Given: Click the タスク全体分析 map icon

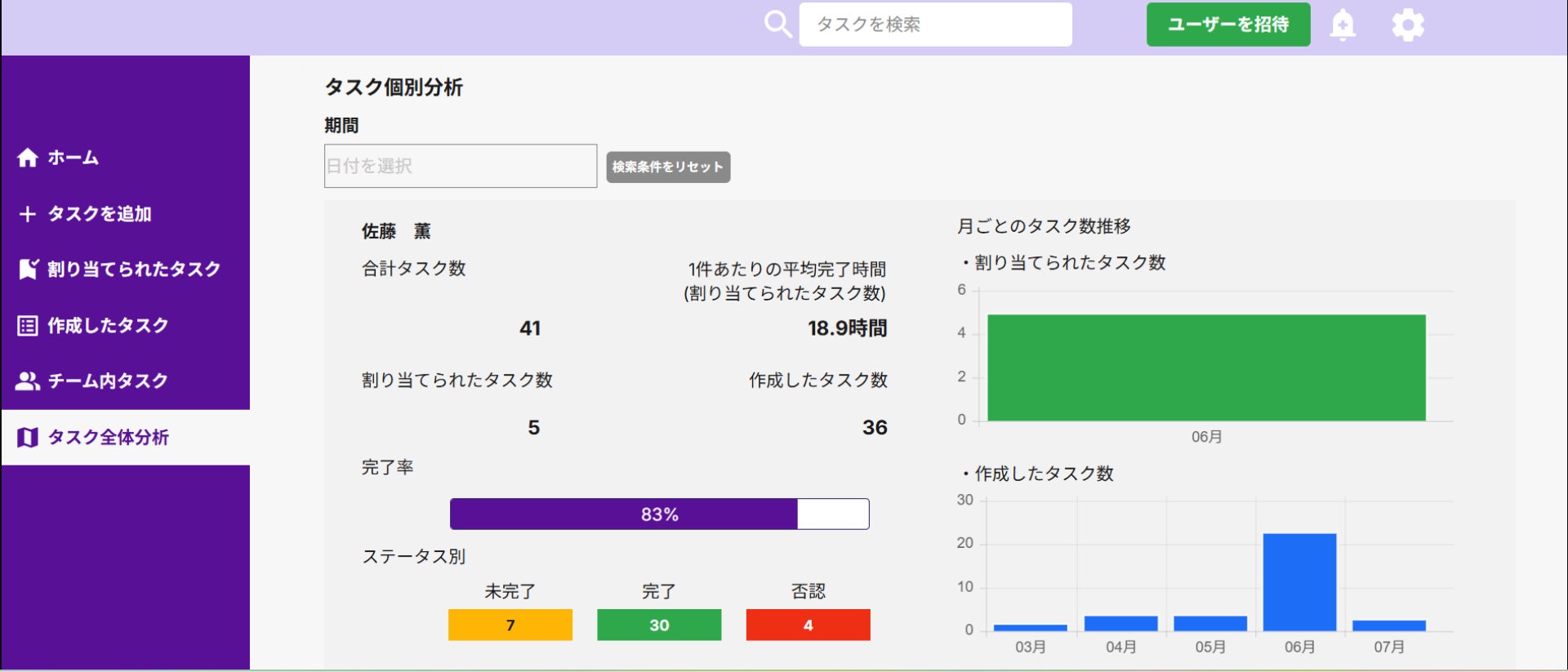Looking at the screenshot, I should [28, 438].
